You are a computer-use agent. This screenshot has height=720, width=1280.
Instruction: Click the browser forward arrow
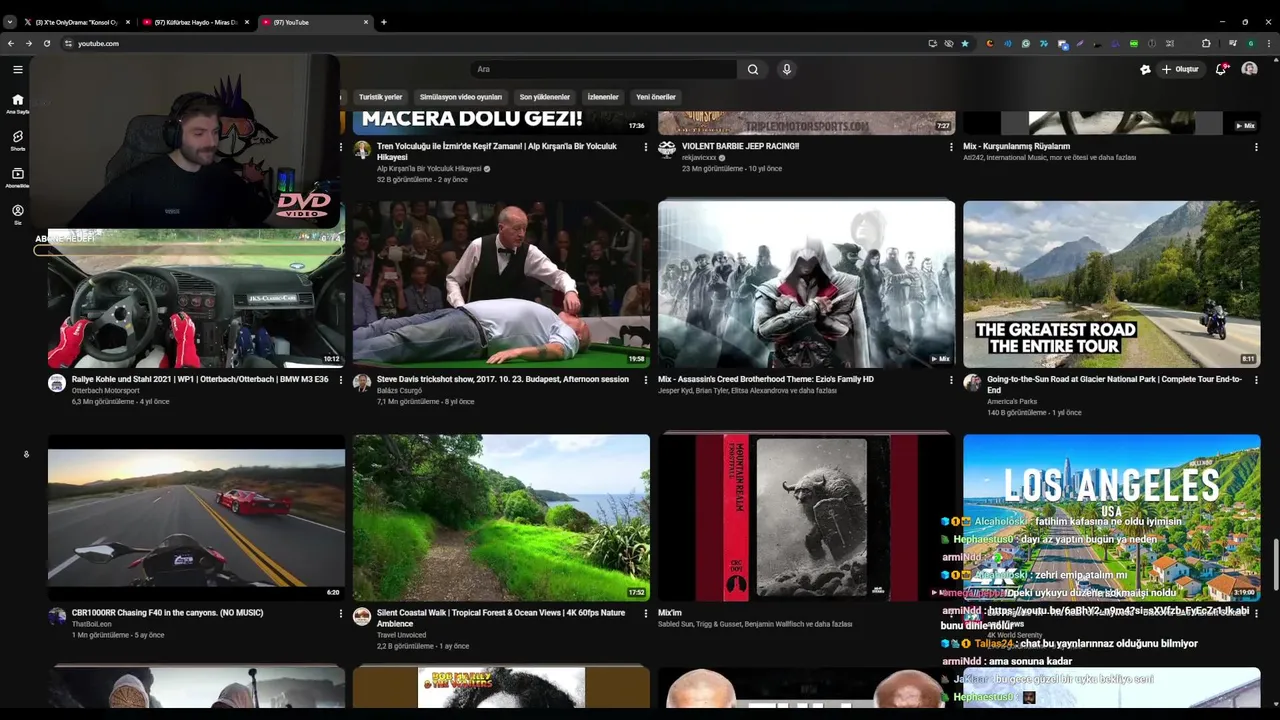click(29, 43)
